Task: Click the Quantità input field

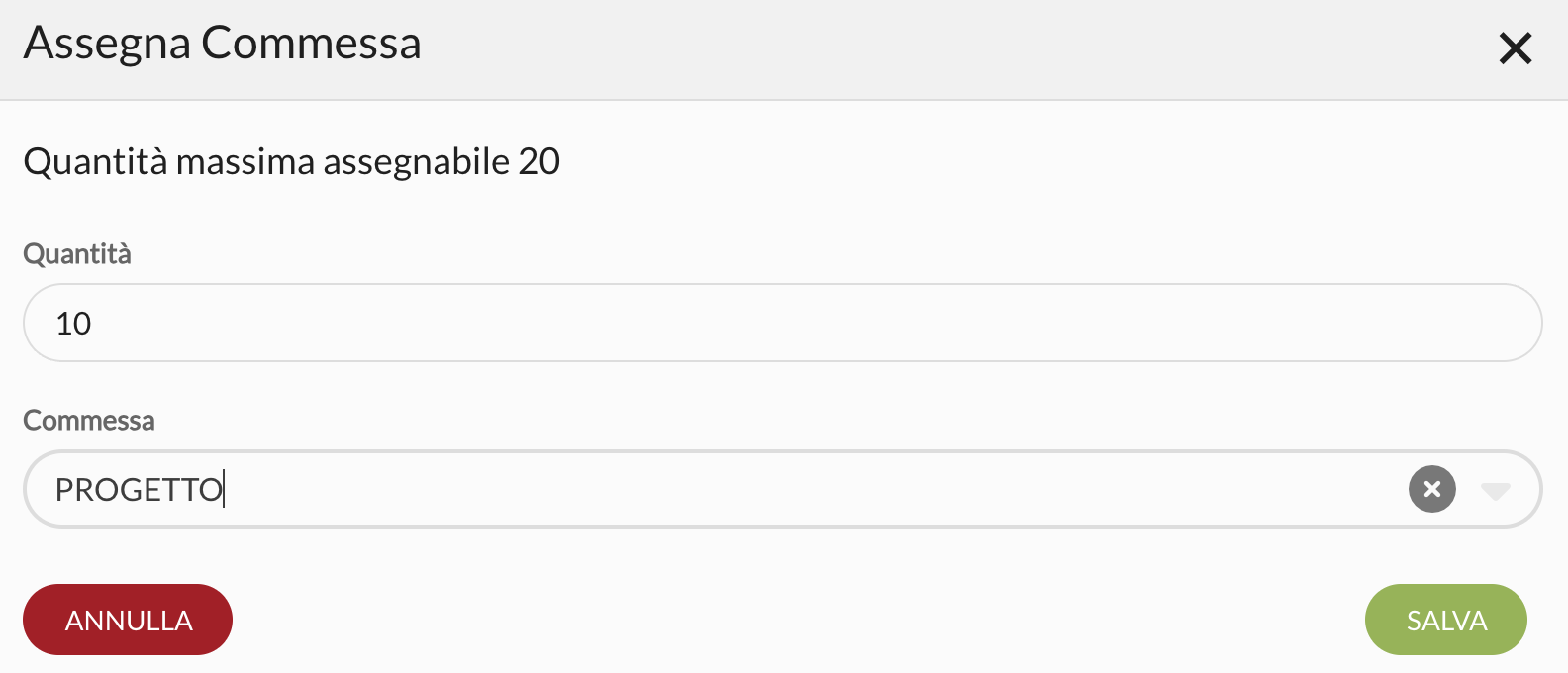Action: 782,323
